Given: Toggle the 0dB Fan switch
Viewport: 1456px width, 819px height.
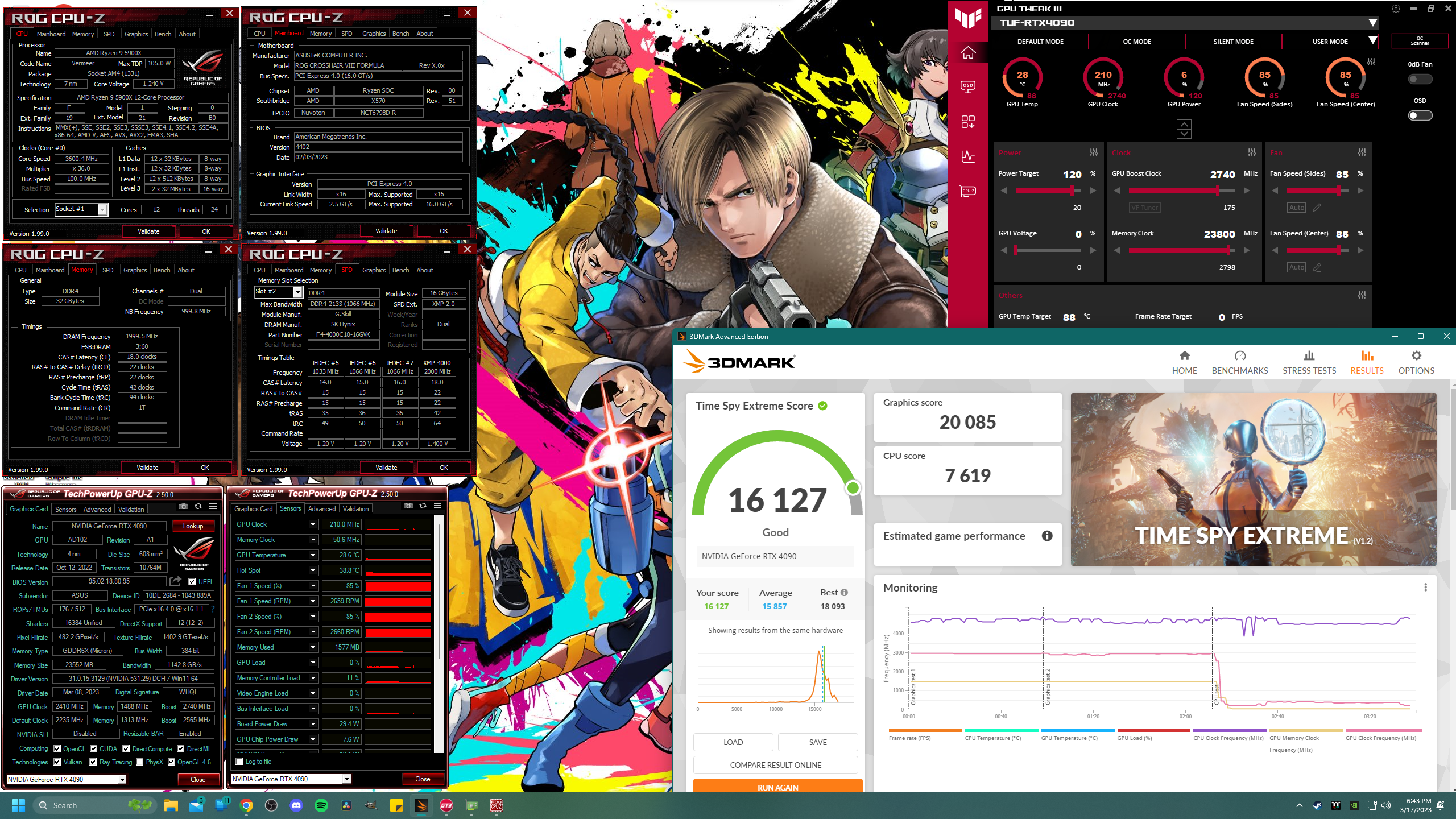Looking at the screenshot, I should (1420, 79).
